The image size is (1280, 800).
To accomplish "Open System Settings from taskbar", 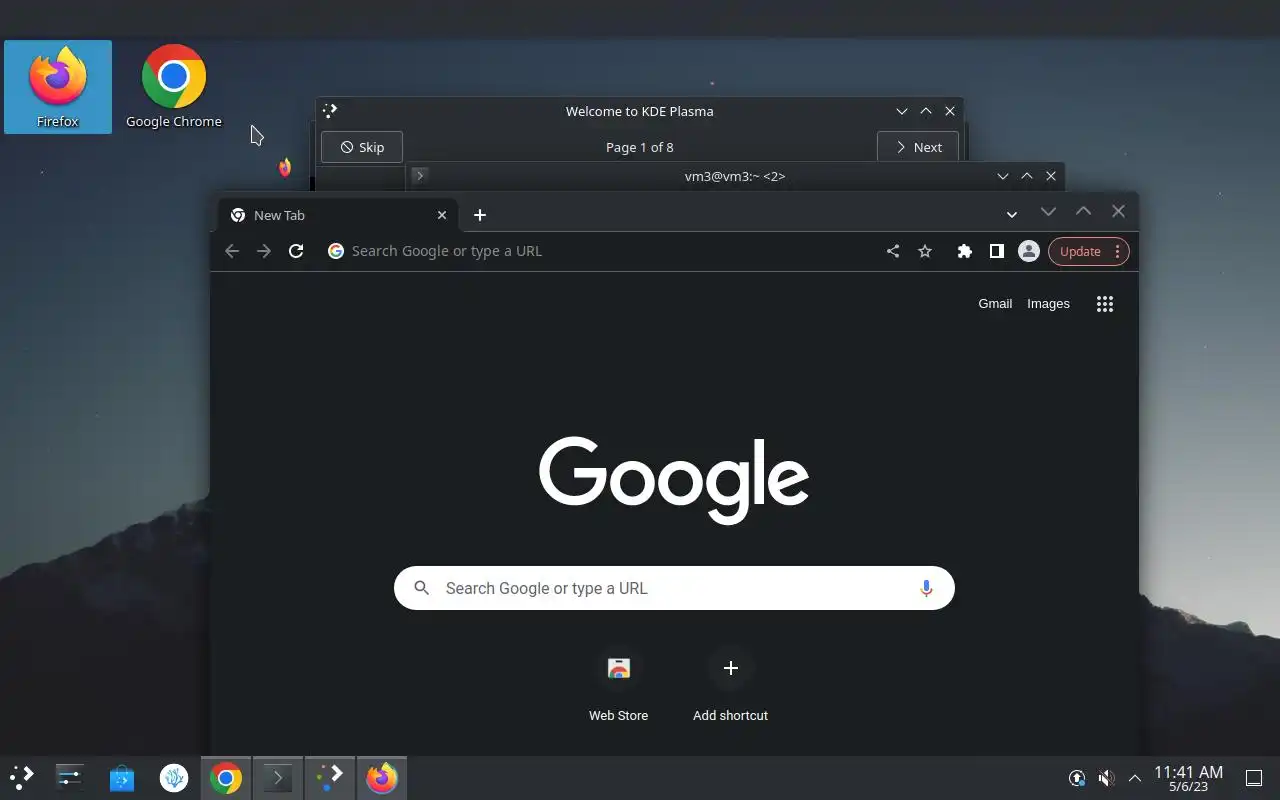I will pos(70,777).
